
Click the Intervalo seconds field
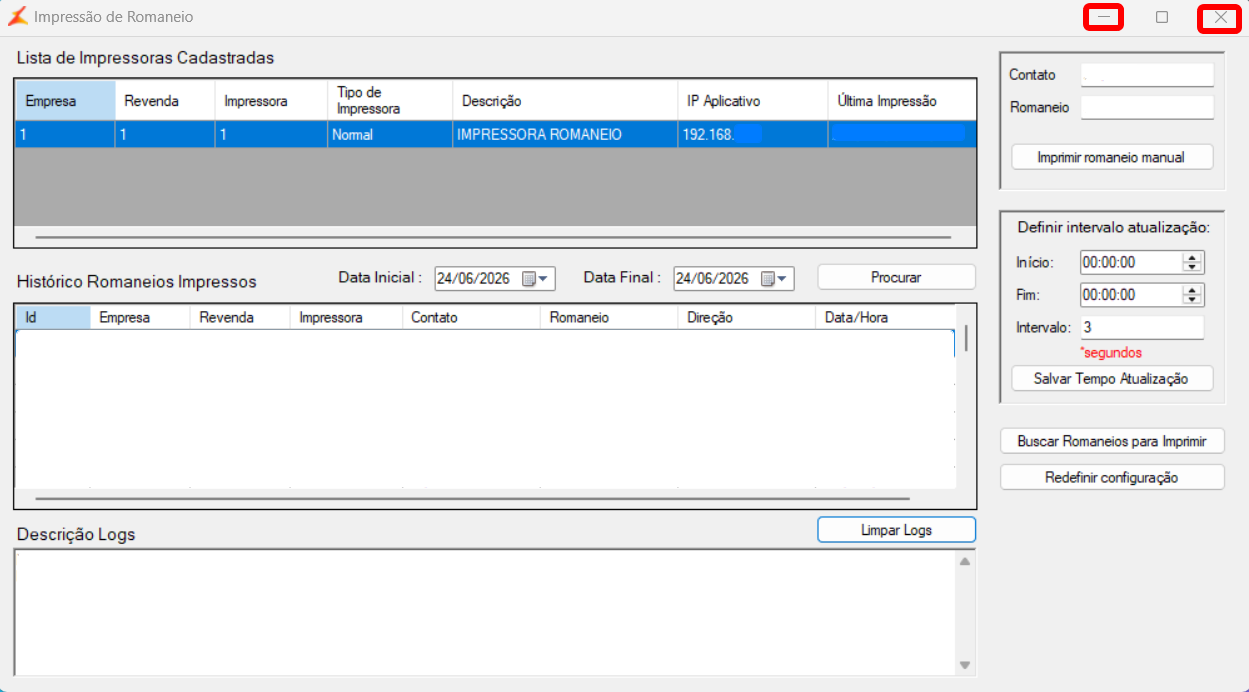coord(1142,327)
